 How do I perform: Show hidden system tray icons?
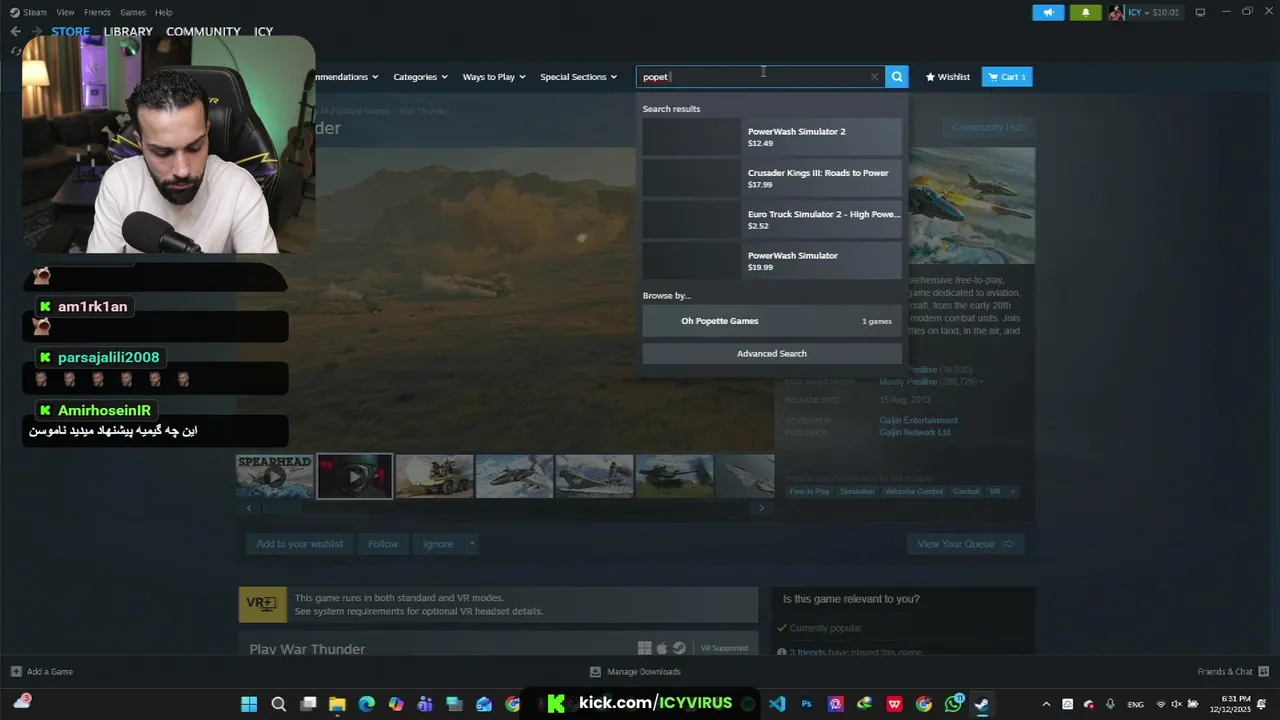pyautogui.click(x=1046, y=704)
